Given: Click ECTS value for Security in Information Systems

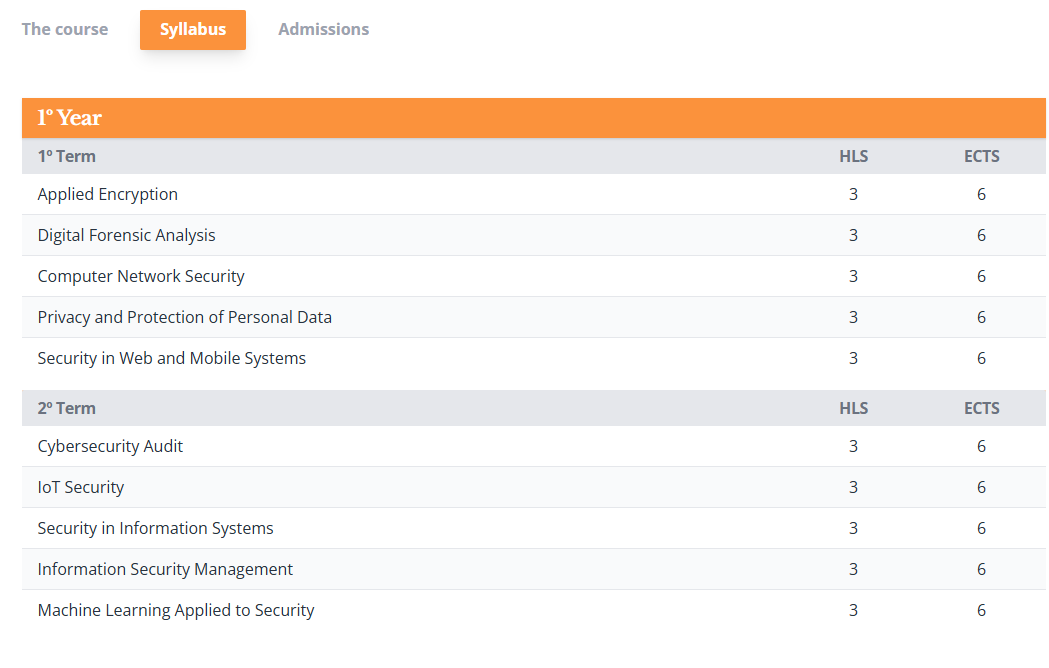Looking at the screenshot, I should point(981,528).
